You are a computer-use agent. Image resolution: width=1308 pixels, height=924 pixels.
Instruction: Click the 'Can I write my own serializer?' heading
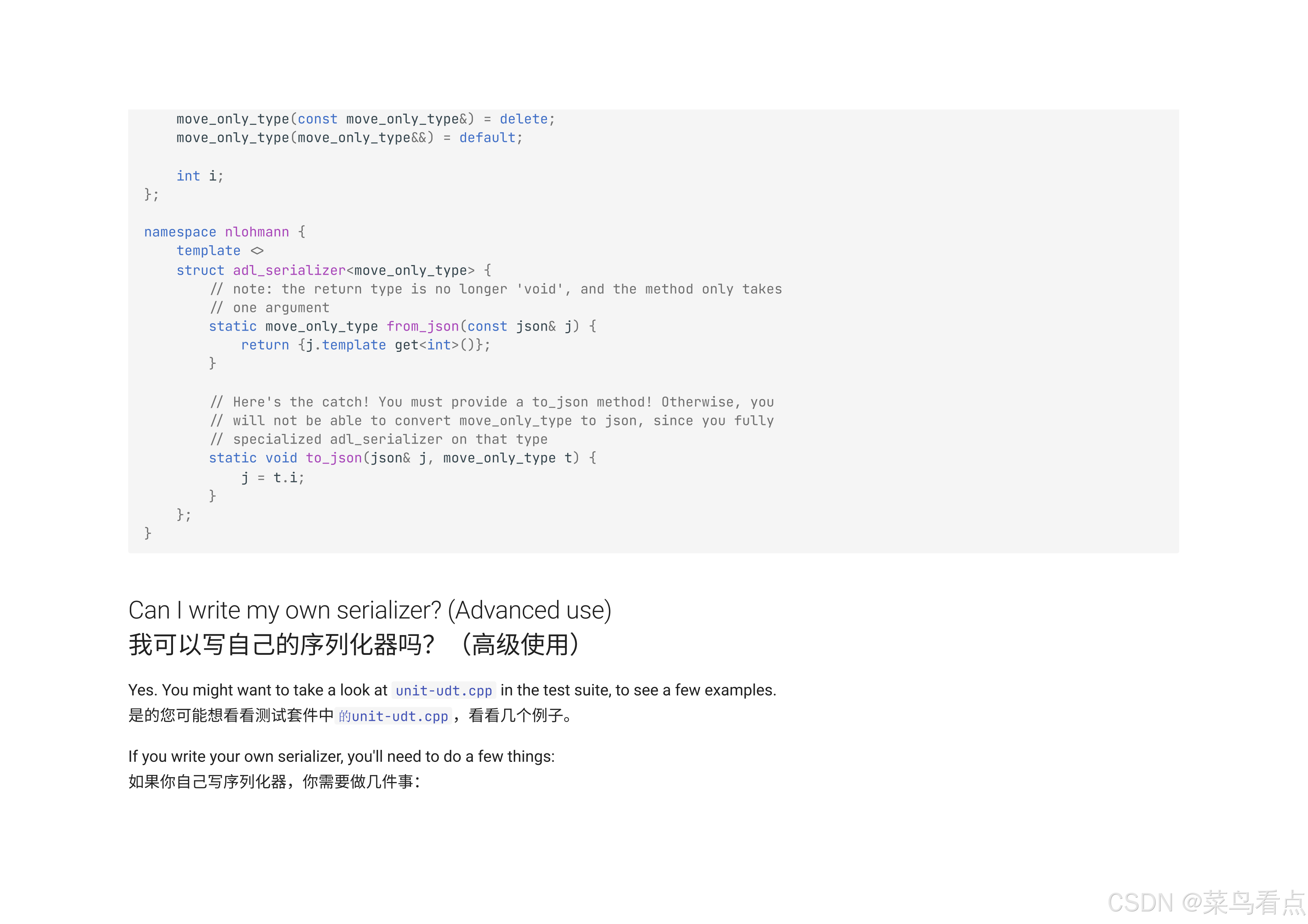pyautogui.click(x=370, y=610)
